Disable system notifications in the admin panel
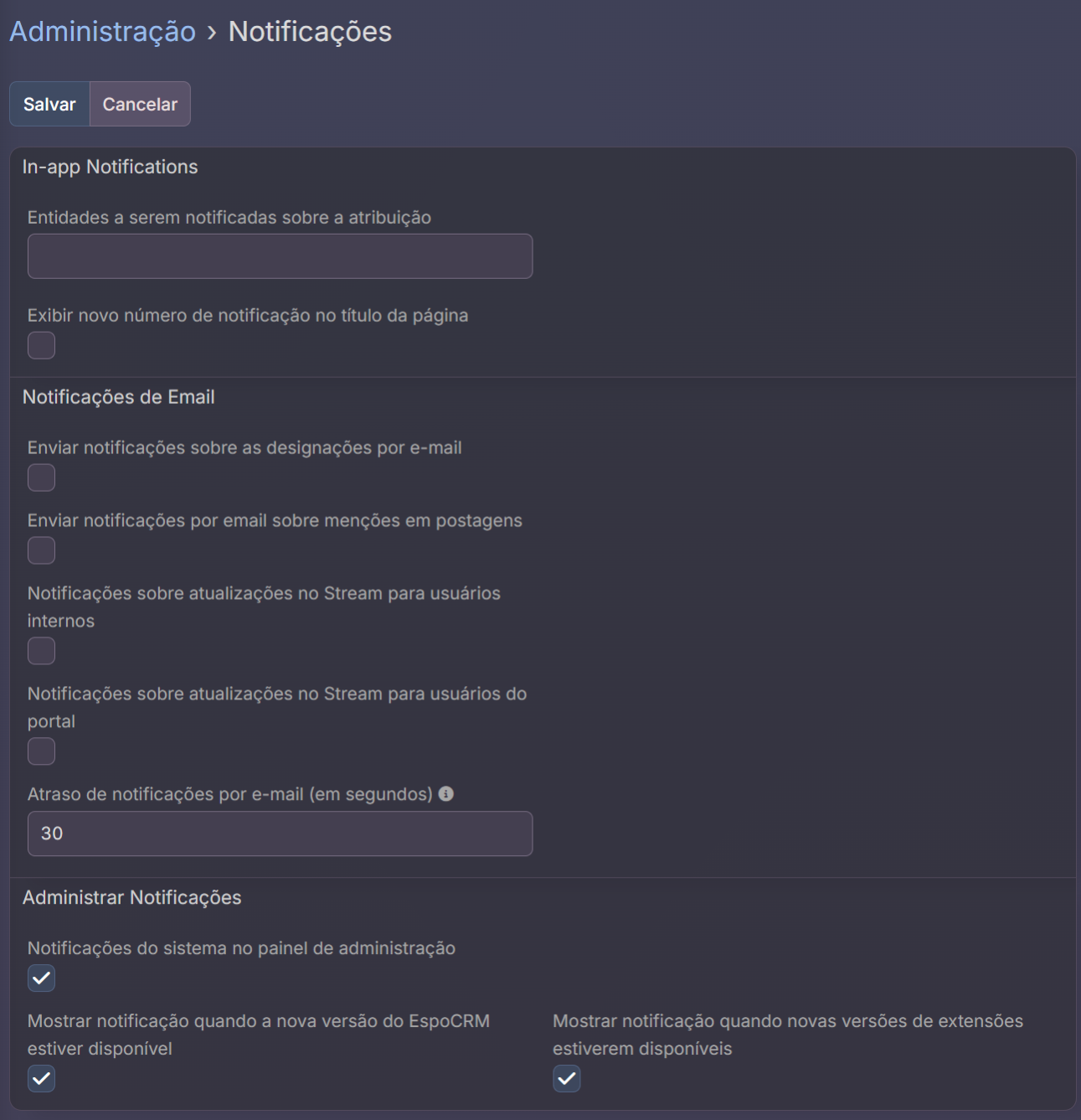 [x=41, y=978]
